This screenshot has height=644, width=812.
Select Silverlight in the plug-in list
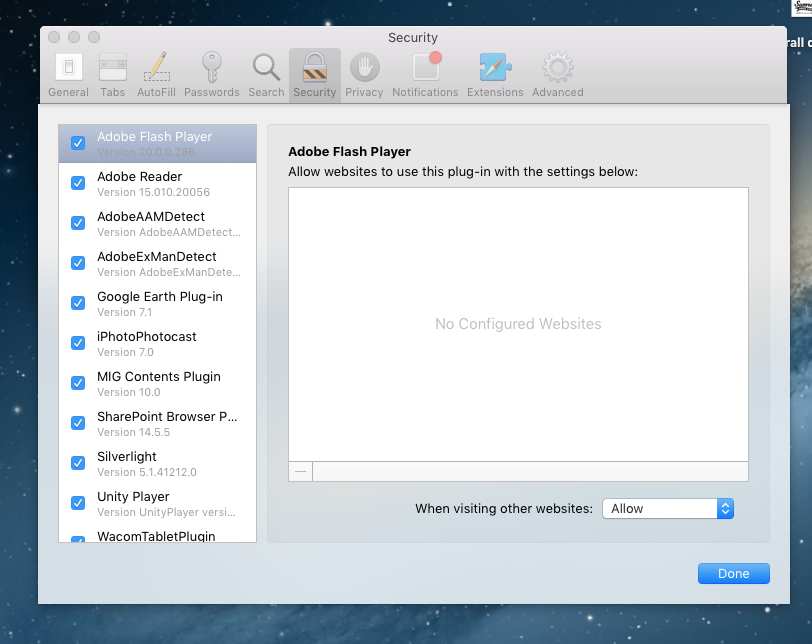(x=157, y=463)
